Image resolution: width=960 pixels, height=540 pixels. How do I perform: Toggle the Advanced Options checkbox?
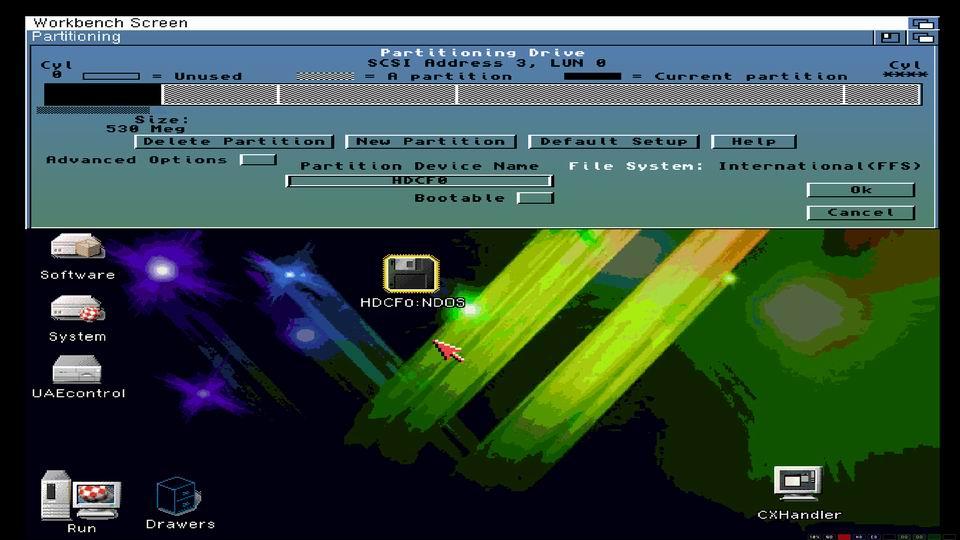[x=258, y=160]
